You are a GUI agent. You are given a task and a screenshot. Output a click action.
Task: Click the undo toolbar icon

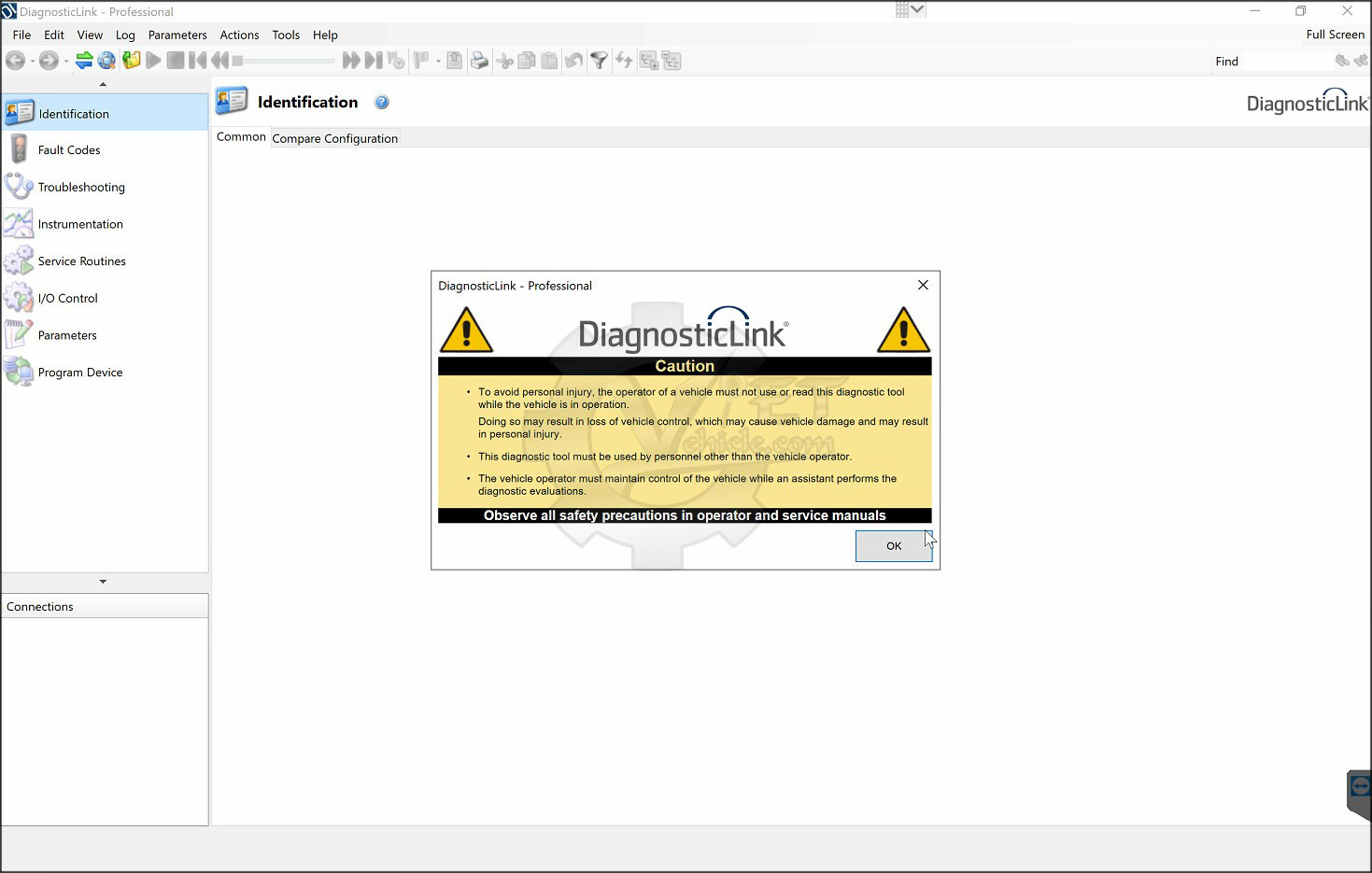(x=573, y=60)
